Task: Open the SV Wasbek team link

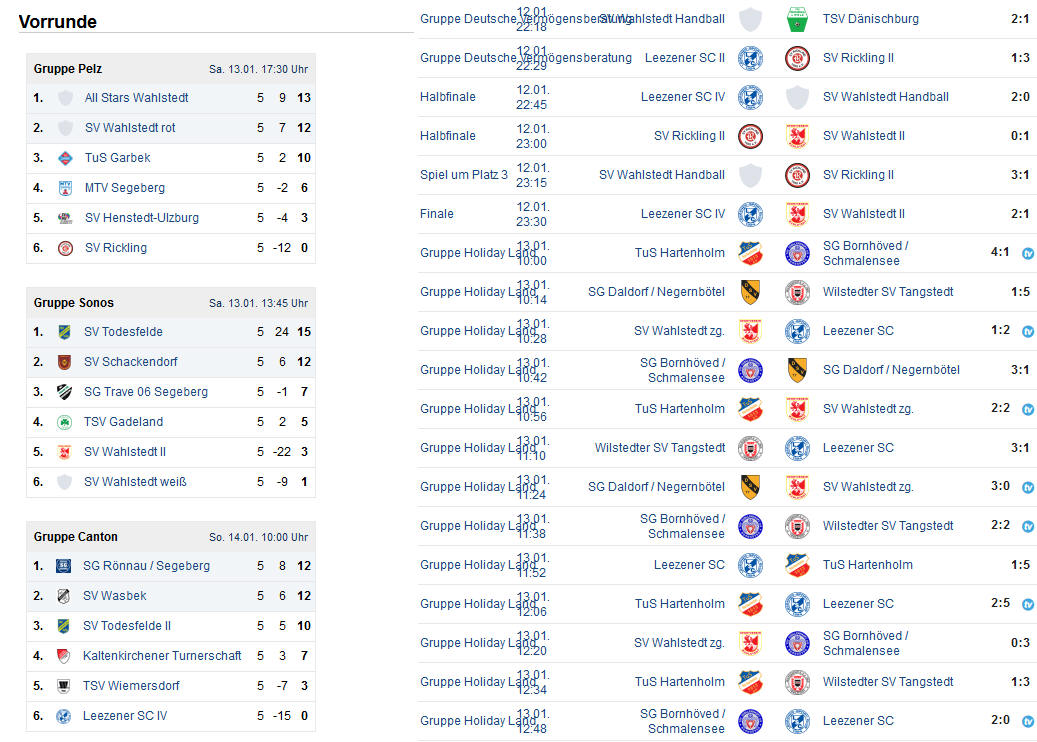Action: 114,596
